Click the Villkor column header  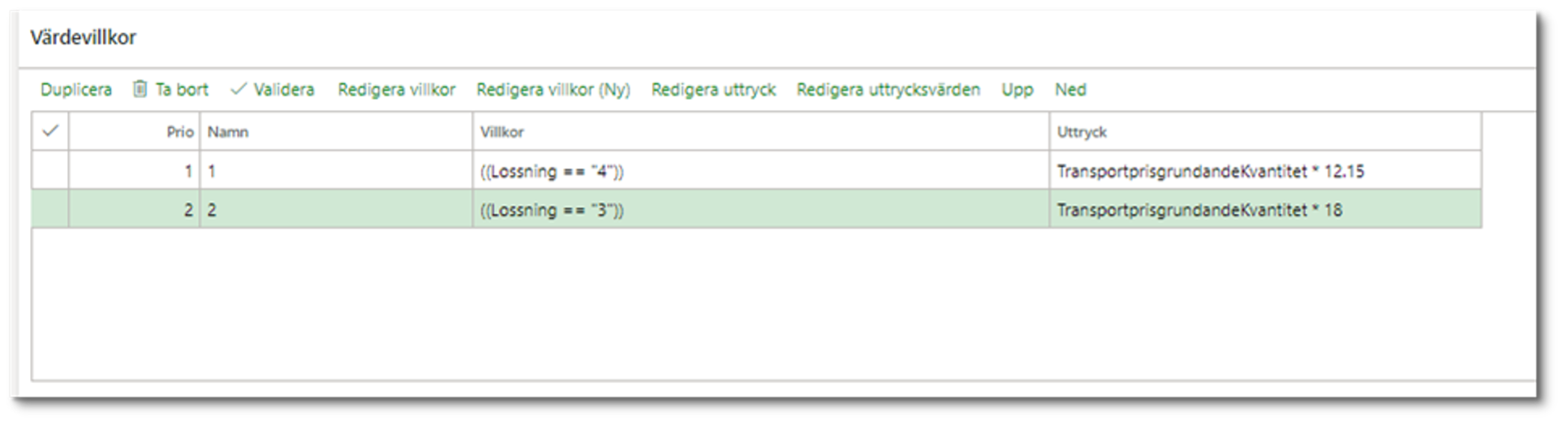pyautogui.click(x=761, y=132)
